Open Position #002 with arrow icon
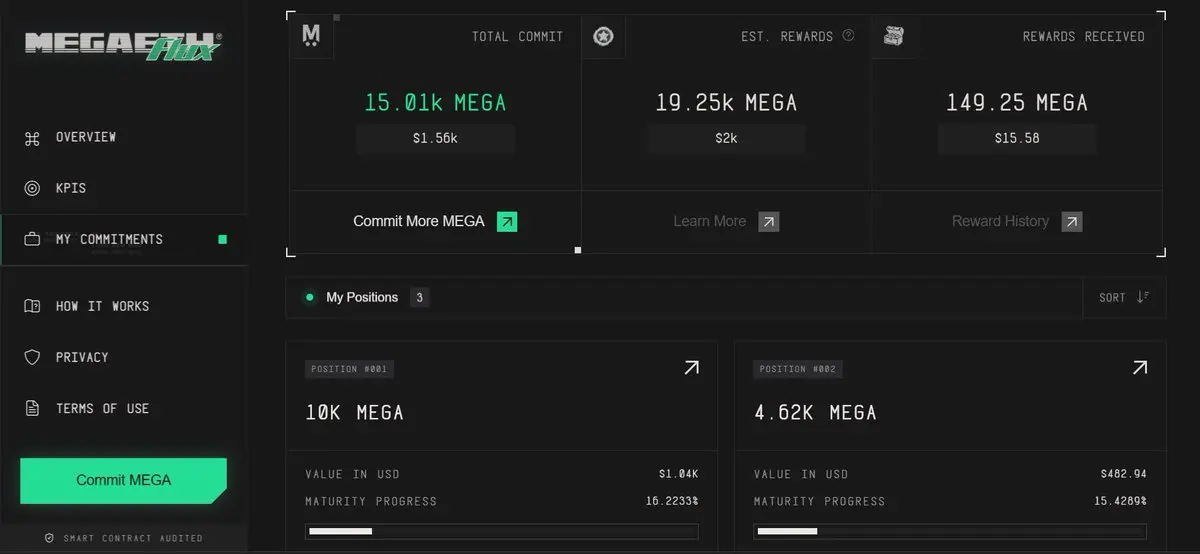The image size is (1200, 554). 1139,368
